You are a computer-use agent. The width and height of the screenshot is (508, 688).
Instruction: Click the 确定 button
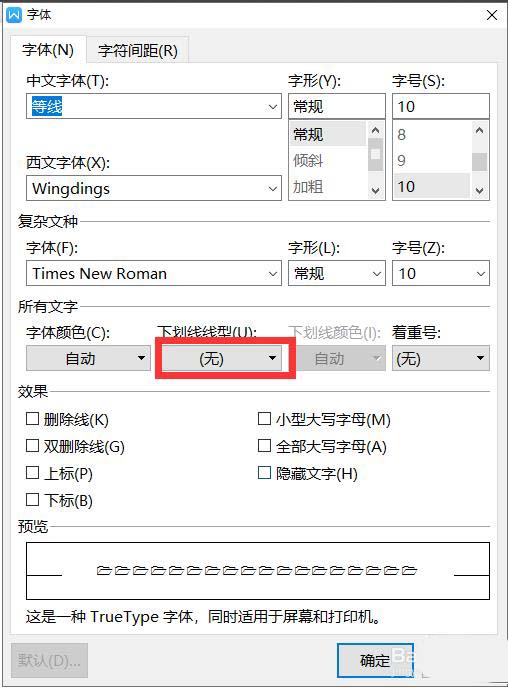coord(375,660)
